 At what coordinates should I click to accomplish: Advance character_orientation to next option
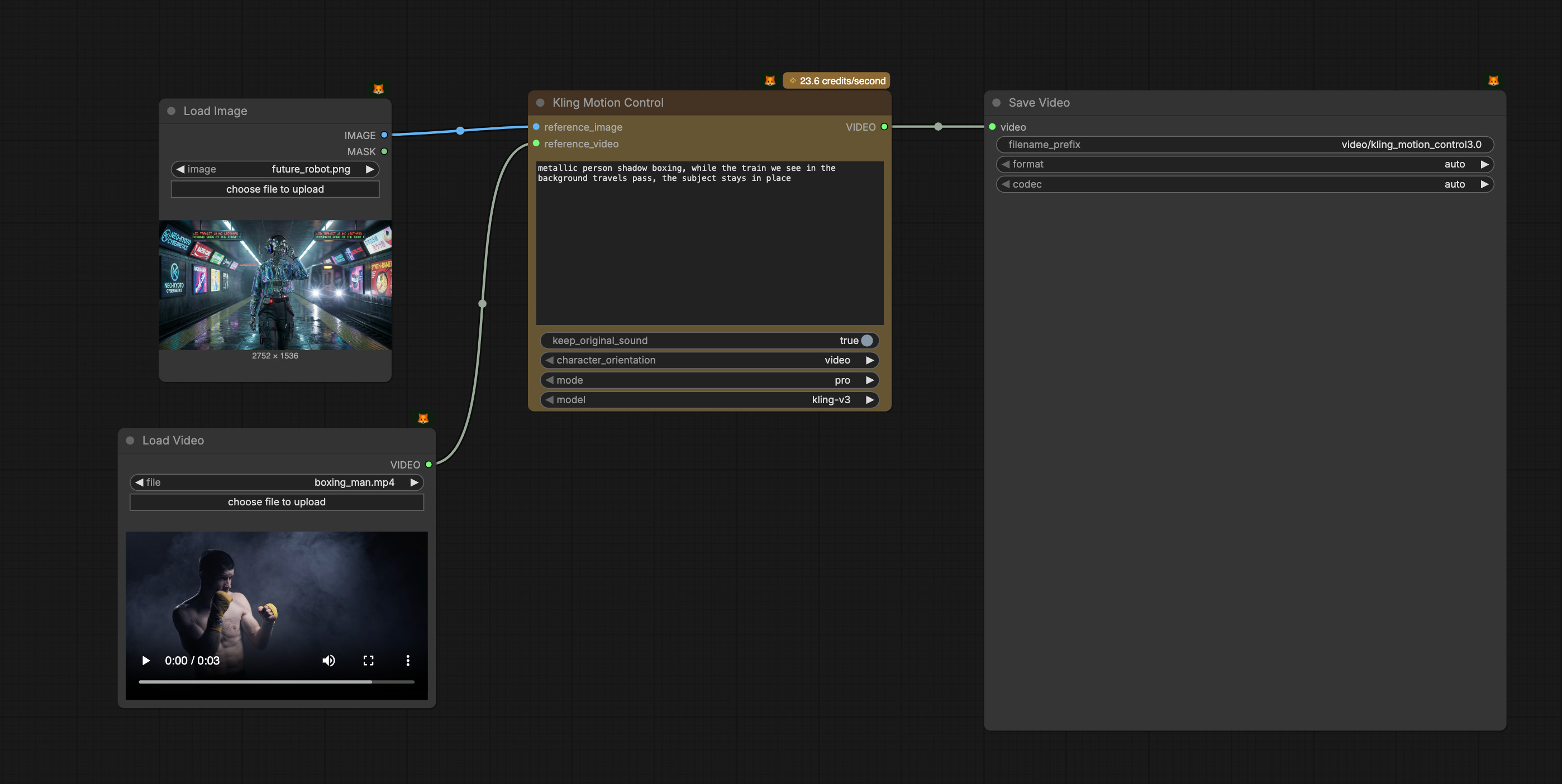pos(869,360)
